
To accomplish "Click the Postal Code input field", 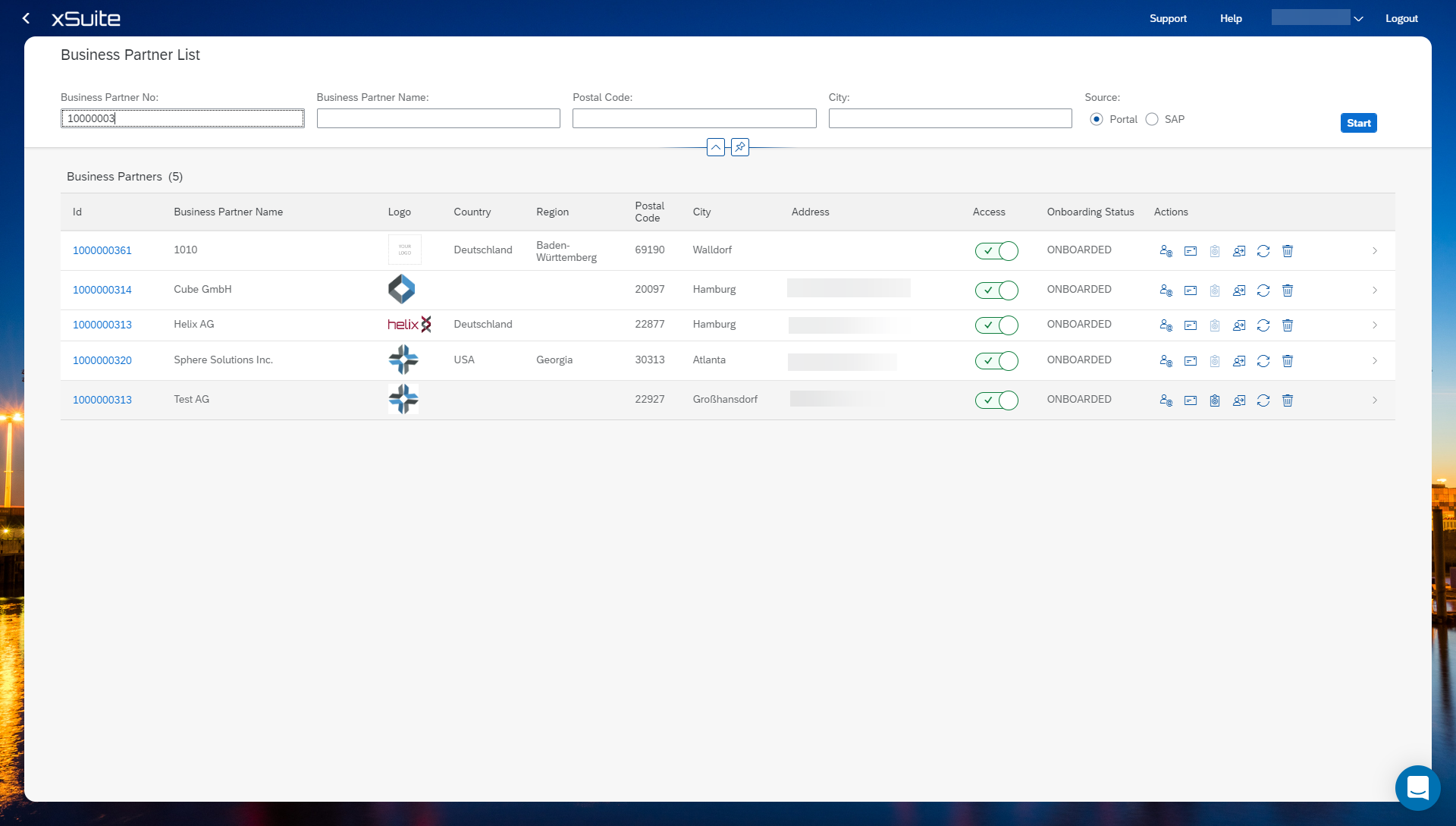I will [x=693, y=118].
